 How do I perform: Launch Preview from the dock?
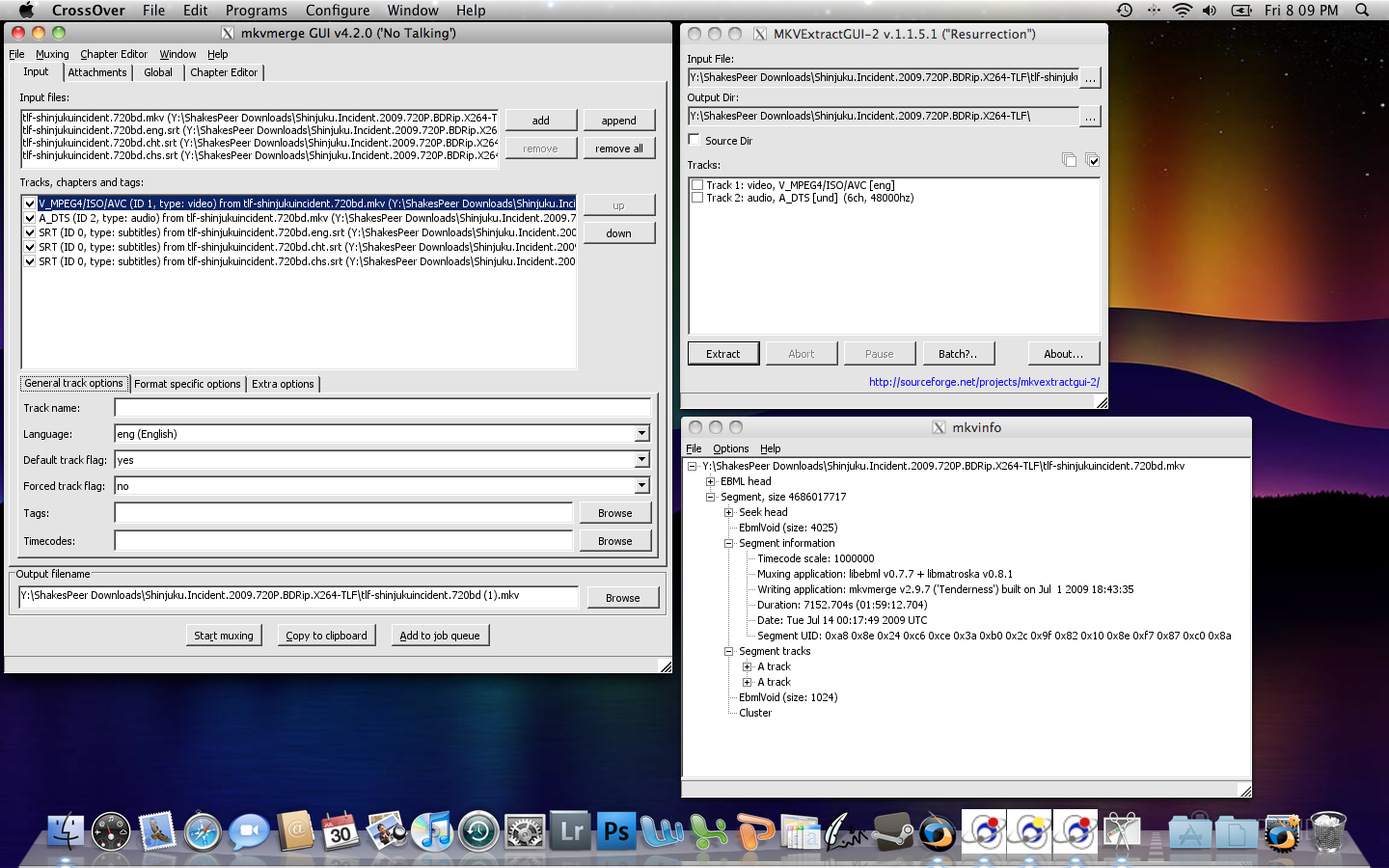pos(387,831)
